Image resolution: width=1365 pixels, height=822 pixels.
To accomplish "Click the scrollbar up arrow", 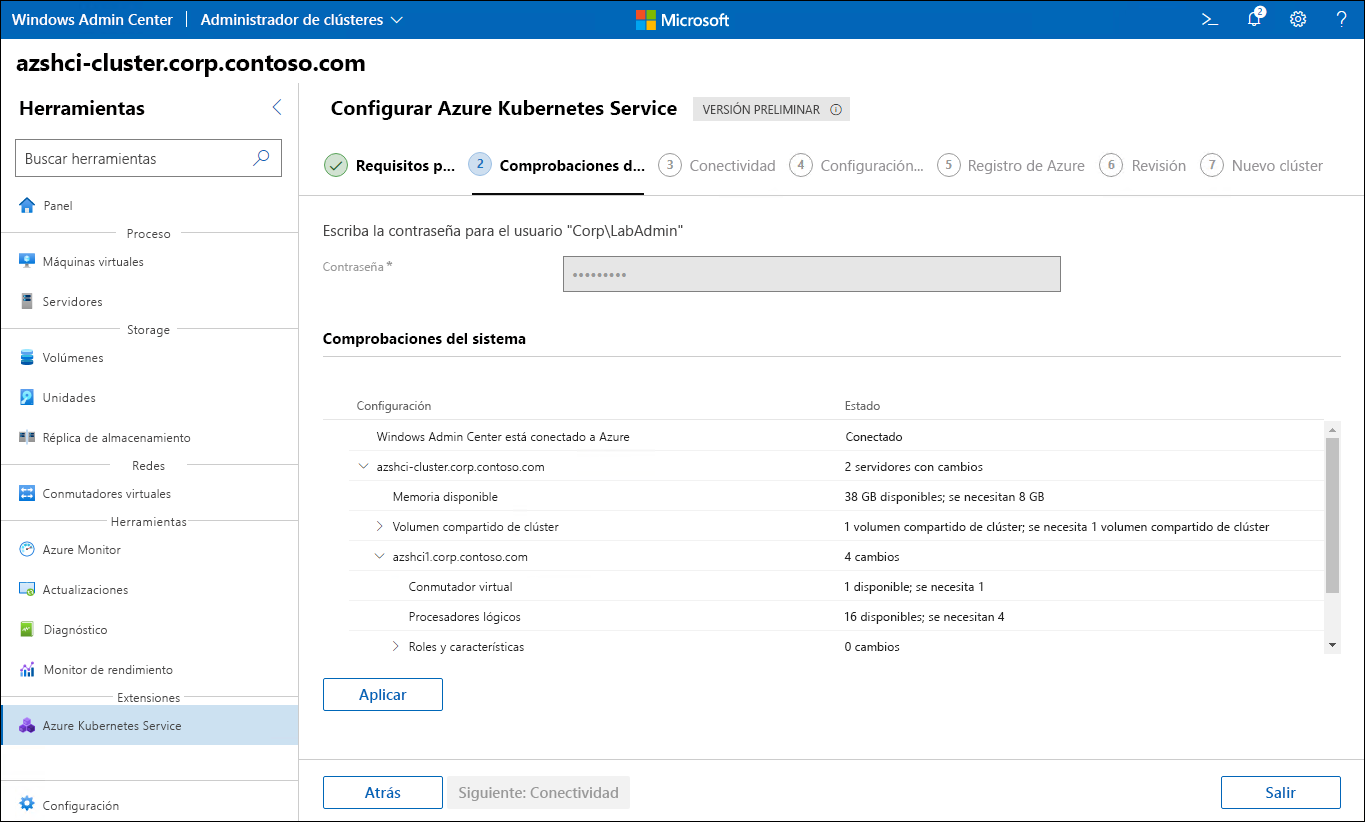I will tap(1332, 428).
